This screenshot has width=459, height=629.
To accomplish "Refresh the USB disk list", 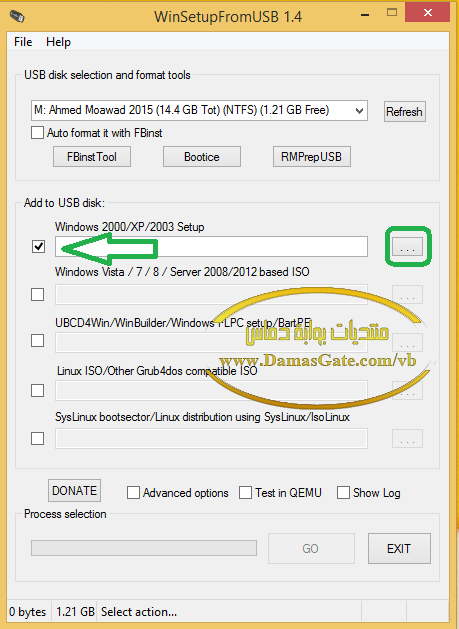I will [x=404, y=111].
